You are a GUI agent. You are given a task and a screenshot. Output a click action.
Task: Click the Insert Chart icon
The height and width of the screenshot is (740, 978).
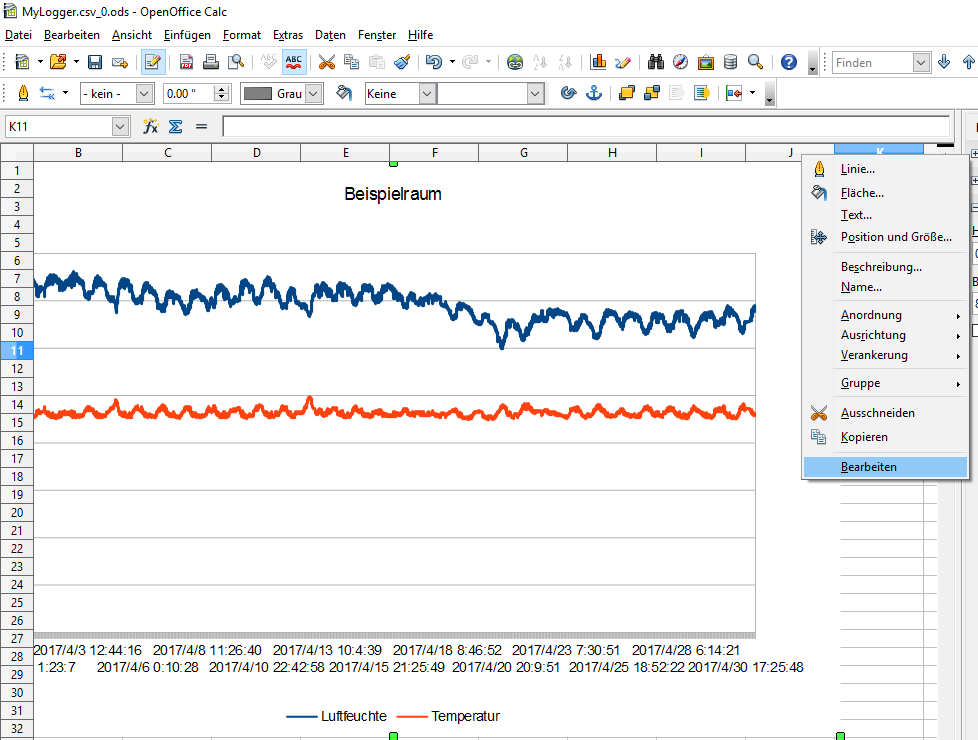pos(599,62)
